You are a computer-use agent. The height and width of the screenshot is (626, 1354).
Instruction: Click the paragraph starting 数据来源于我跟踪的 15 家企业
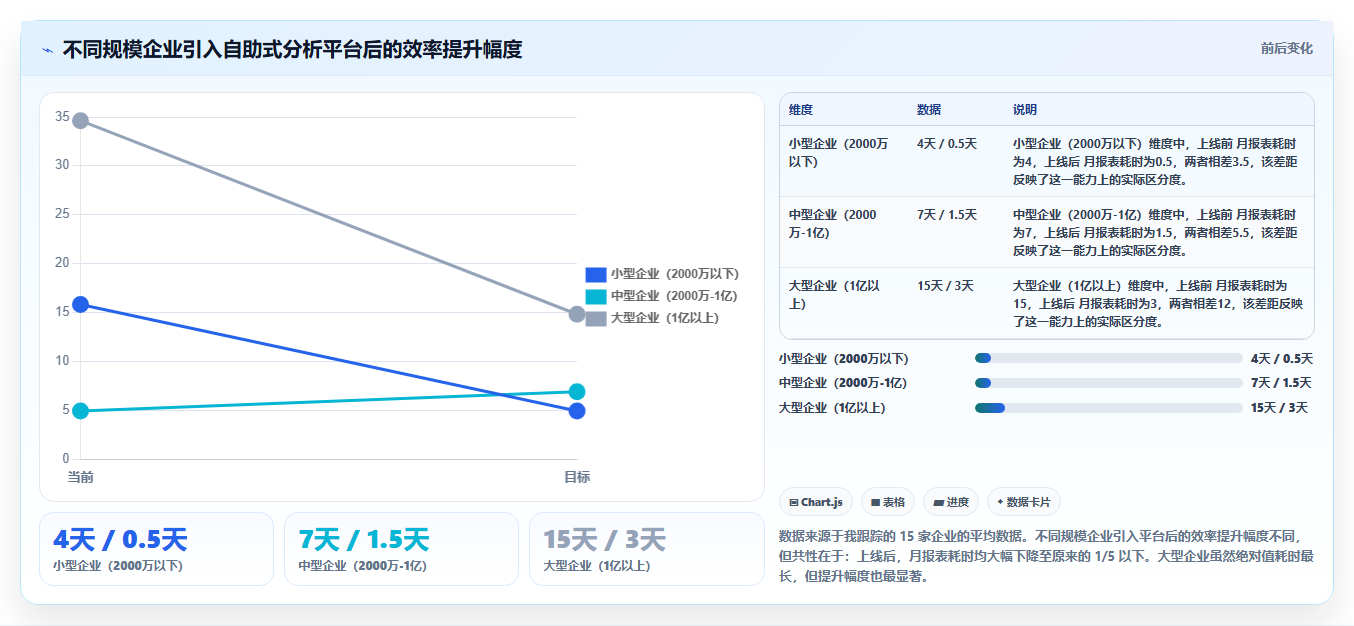[1045, 556]
